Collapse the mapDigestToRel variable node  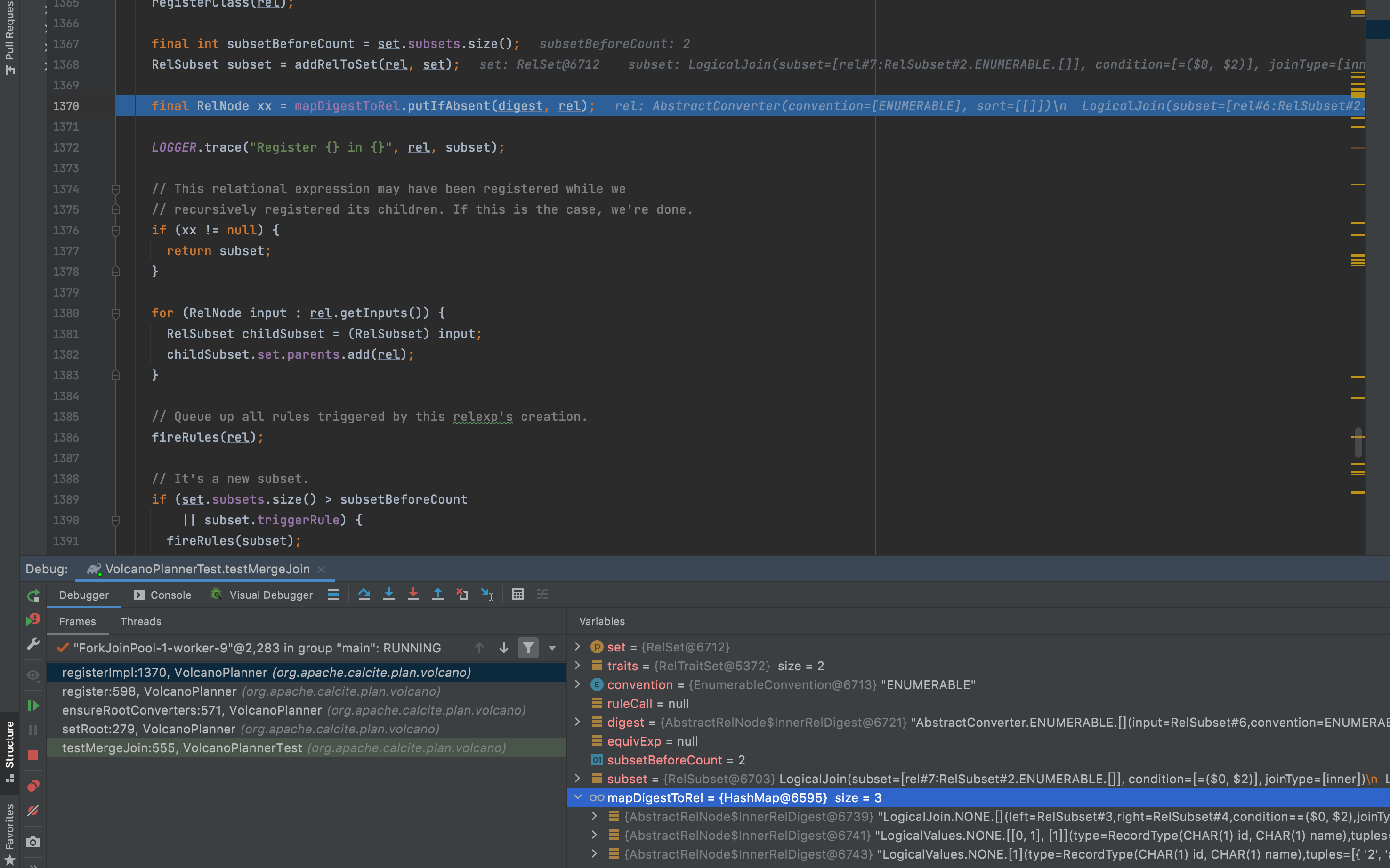point(578,797)
